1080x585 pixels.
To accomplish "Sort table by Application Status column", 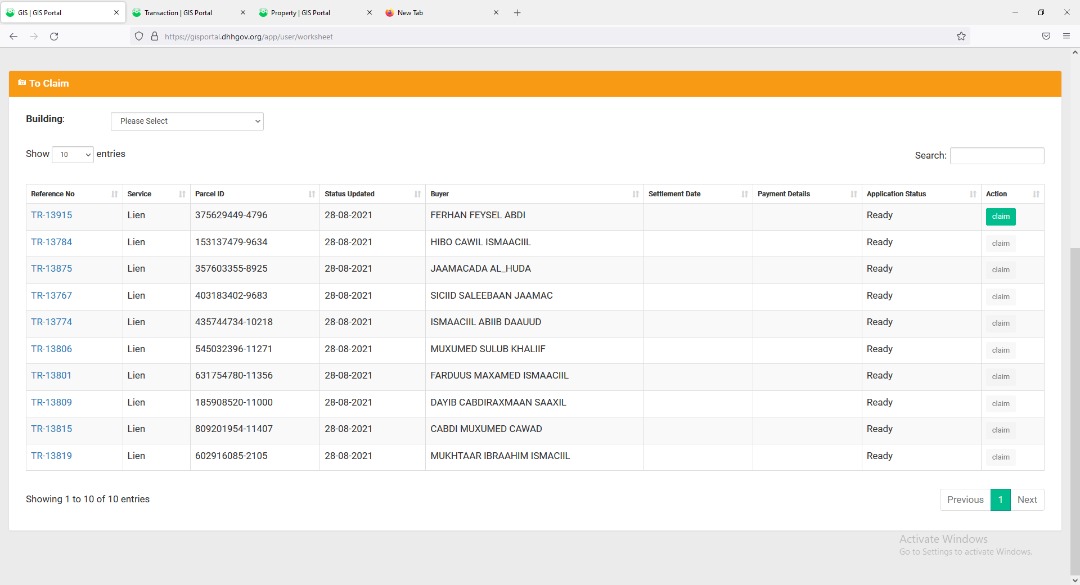I will coord(922,194).
